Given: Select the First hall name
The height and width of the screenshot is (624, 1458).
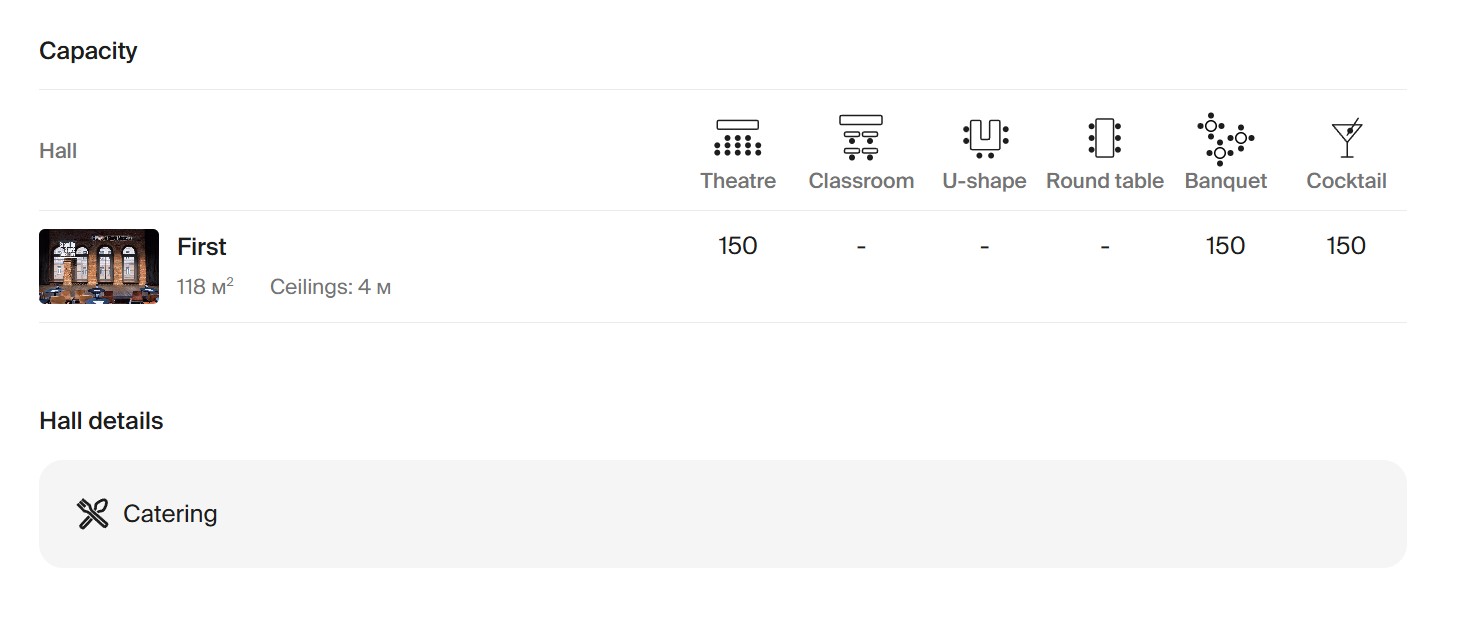Looking at the screenshot, I should (x=202, y=247).
